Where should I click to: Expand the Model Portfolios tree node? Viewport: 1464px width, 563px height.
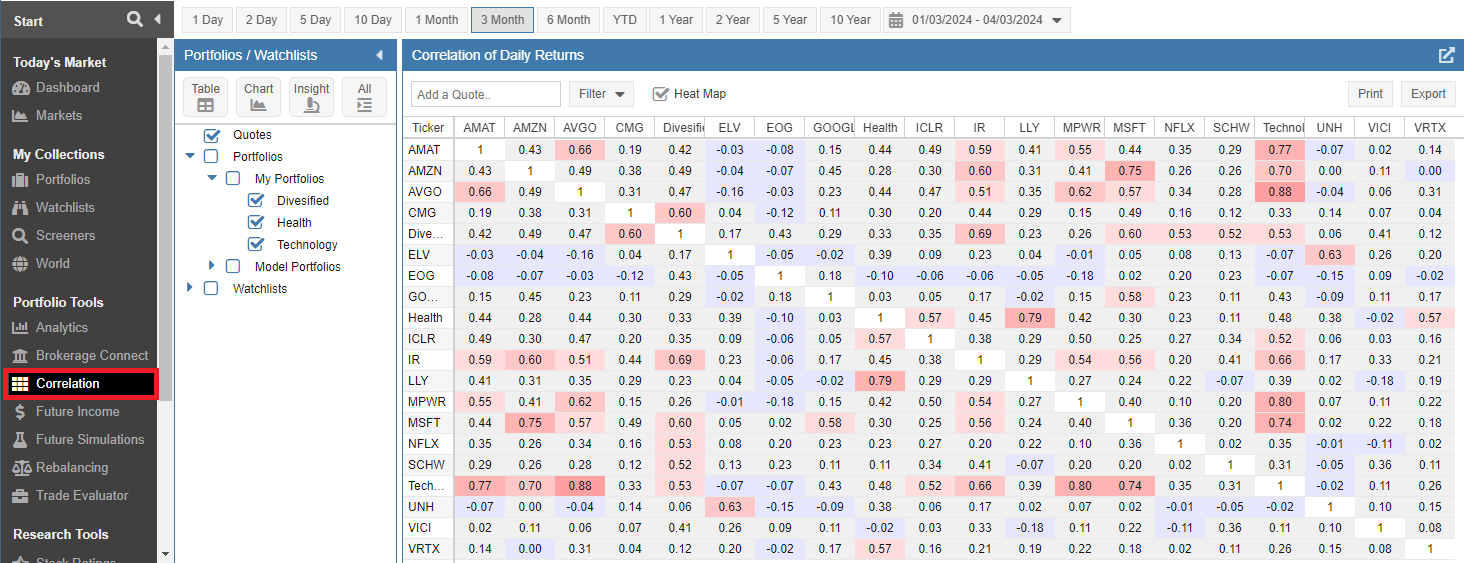pos(211,266)
